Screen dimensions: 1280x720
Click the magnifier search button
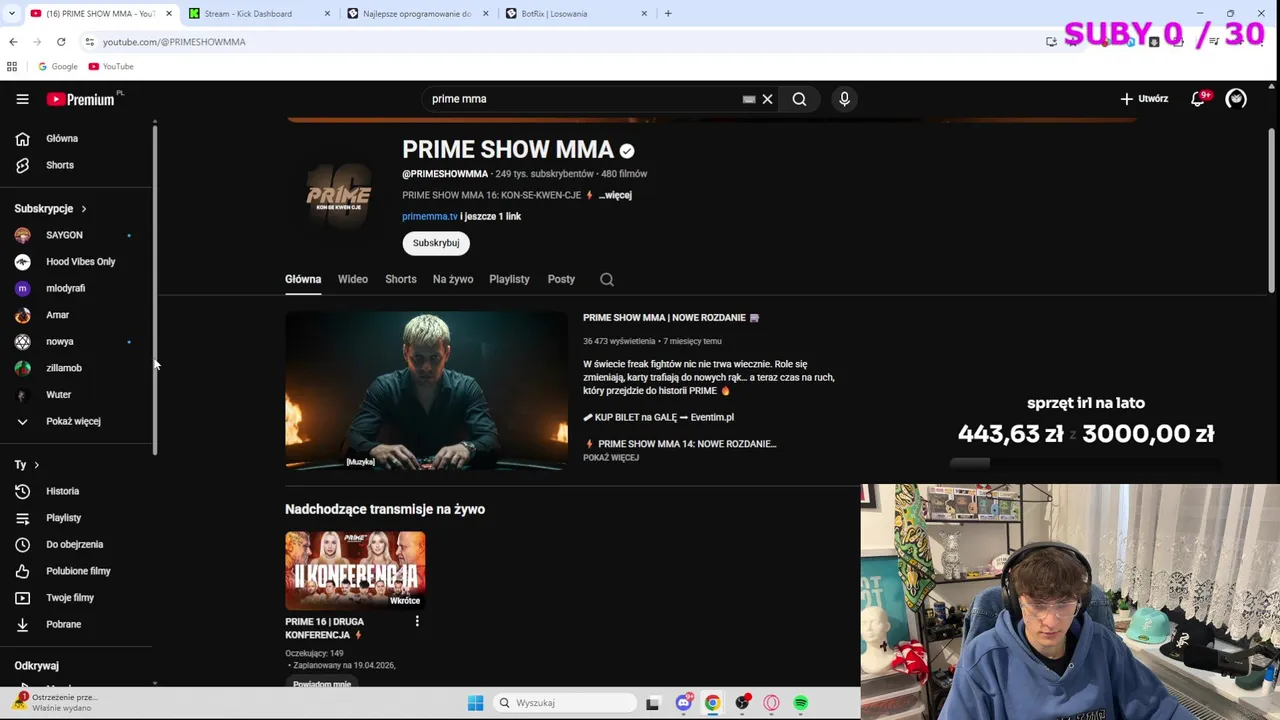click(799, 99)
